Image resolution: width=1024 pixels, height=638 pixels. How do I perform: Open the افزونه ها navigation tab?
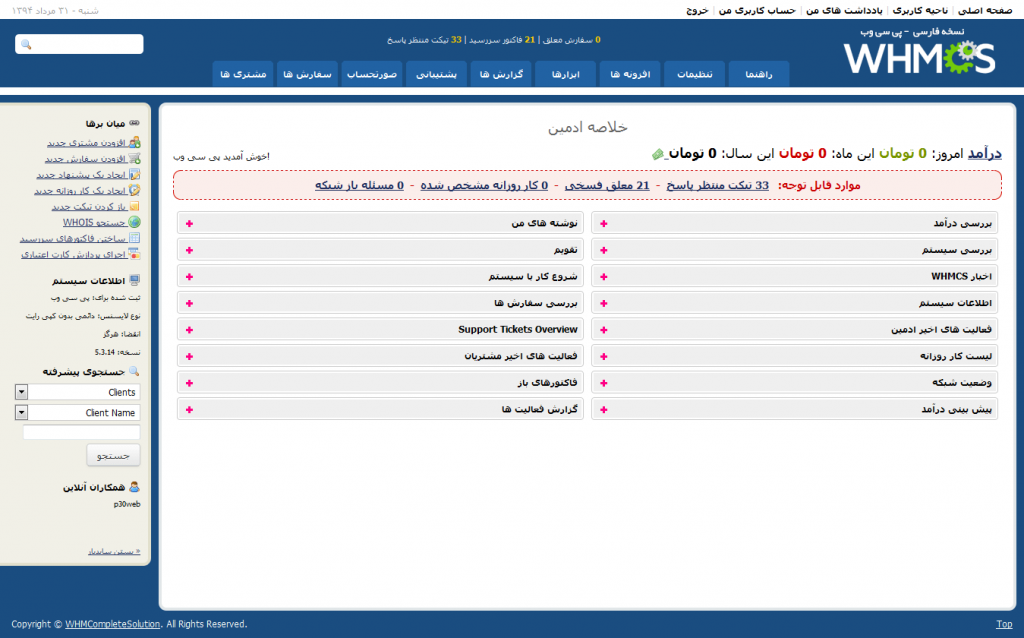coord(630,74)
